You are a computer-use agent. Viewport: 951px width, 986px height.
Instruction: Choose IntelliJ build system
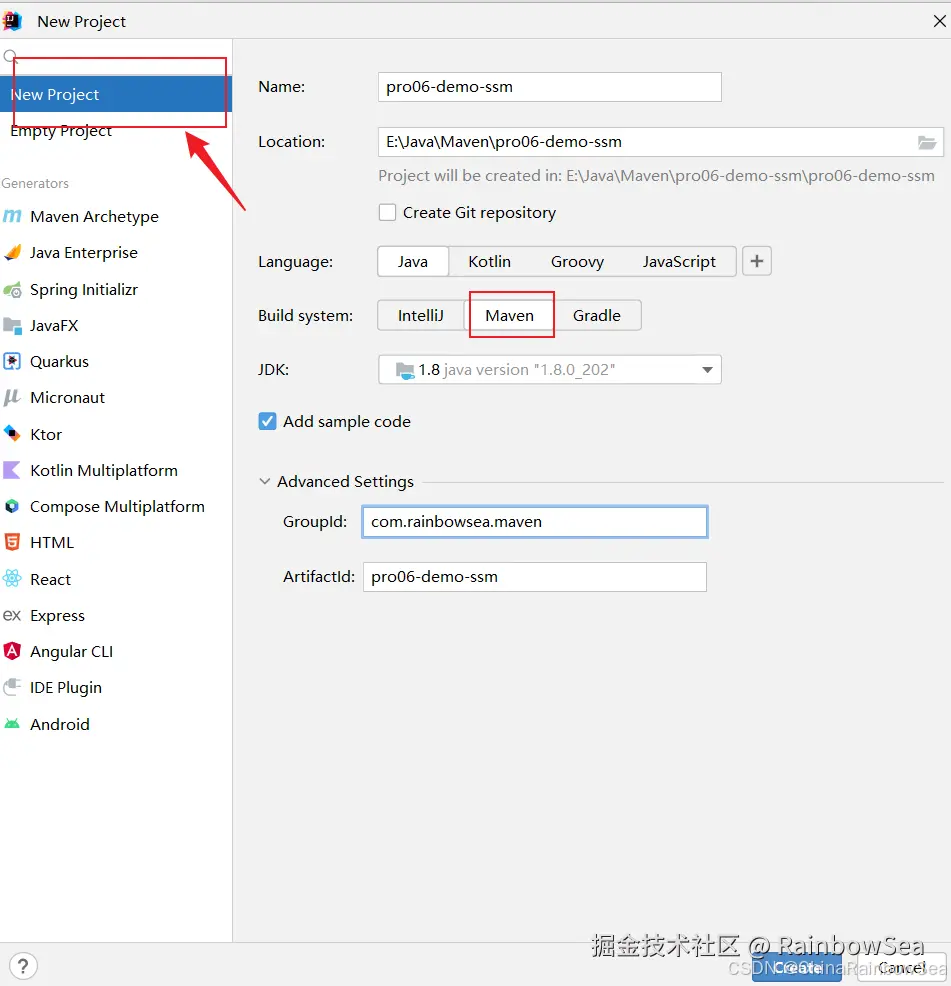[421, 316]
